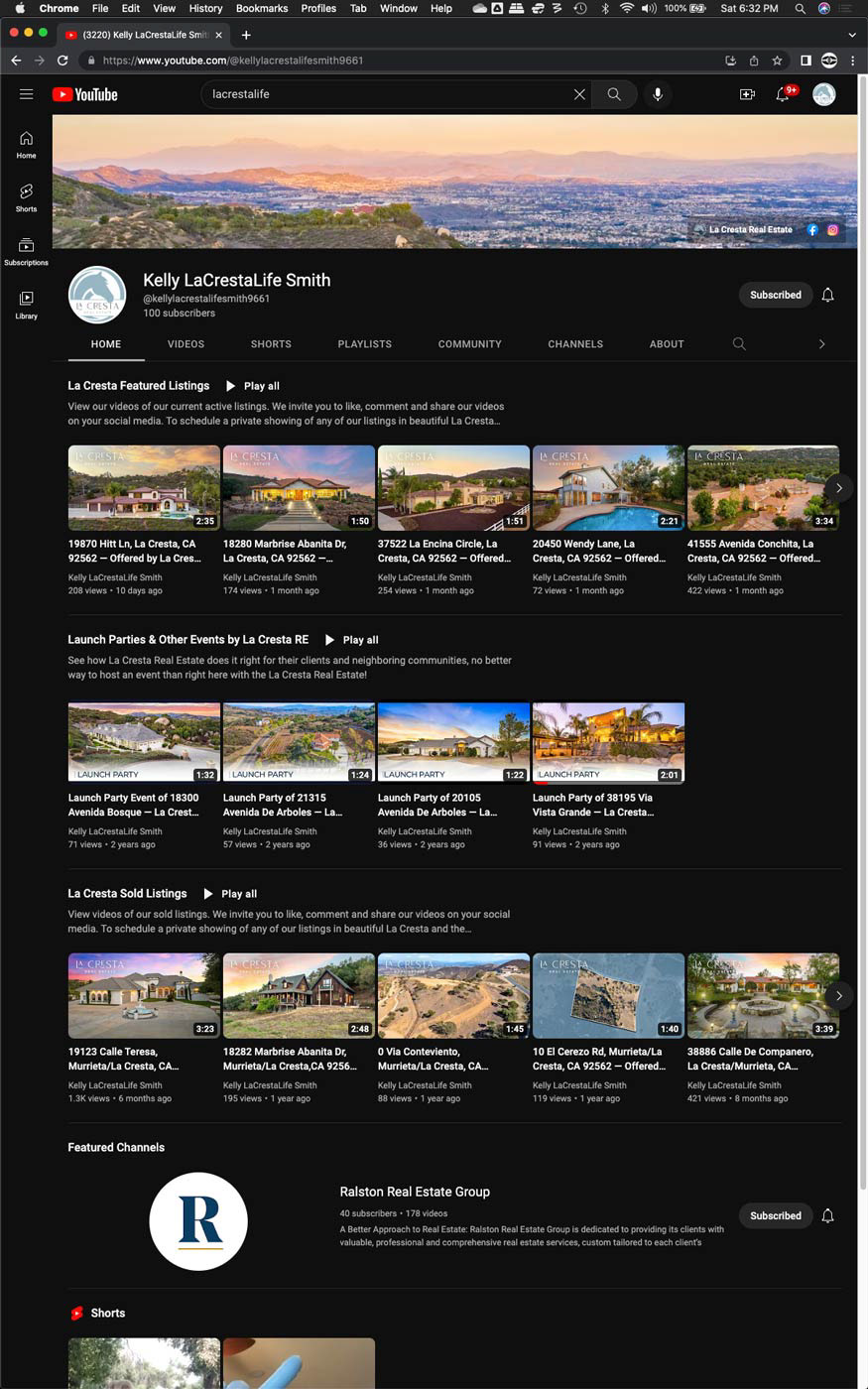
Task: Open the History menu
Action: pyautogui.click(x=205, y=8)
